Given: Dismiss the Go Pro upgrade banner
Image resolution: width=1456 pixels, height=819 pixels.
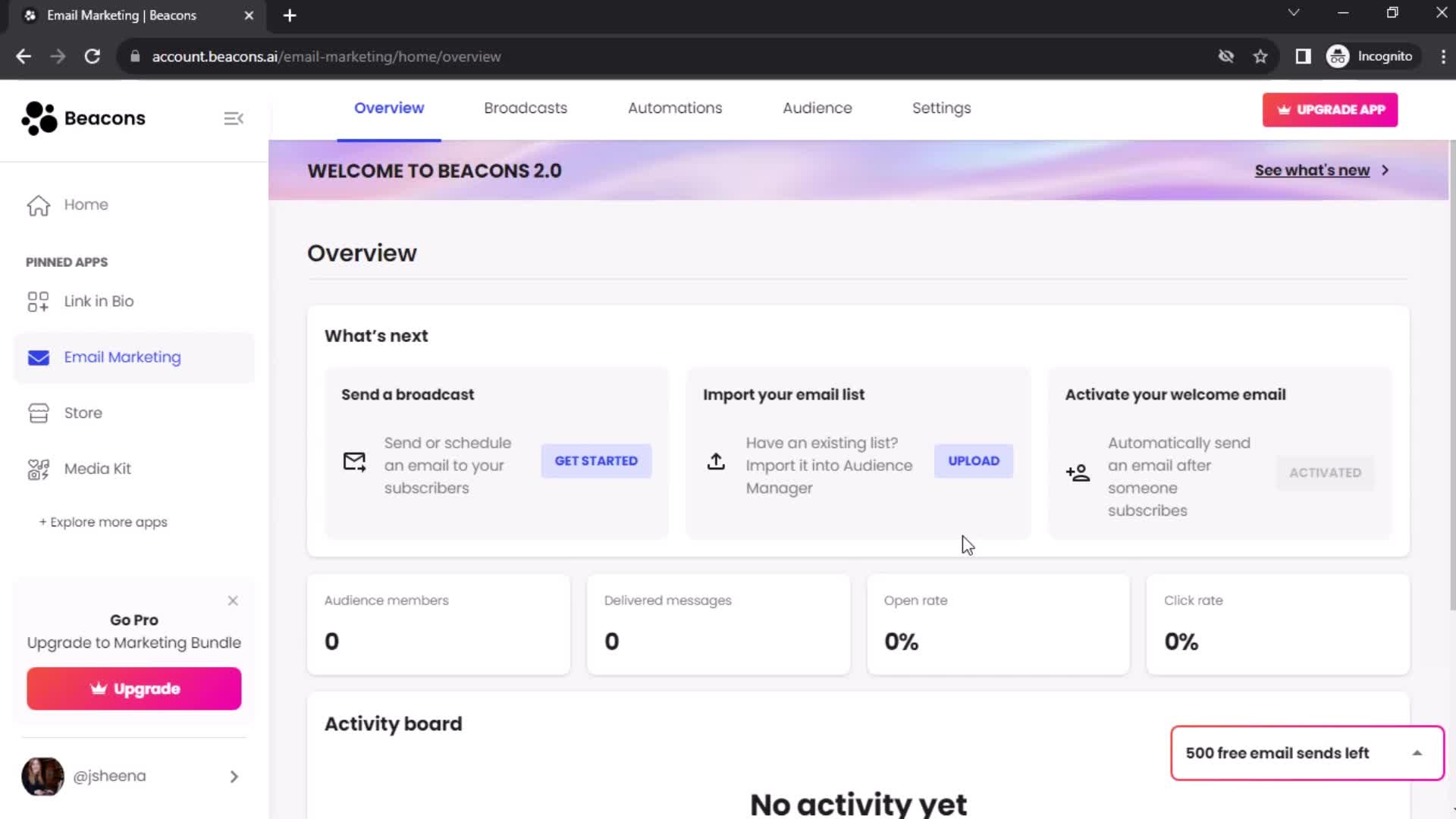Looking at the screenshot, I should 232,599.
